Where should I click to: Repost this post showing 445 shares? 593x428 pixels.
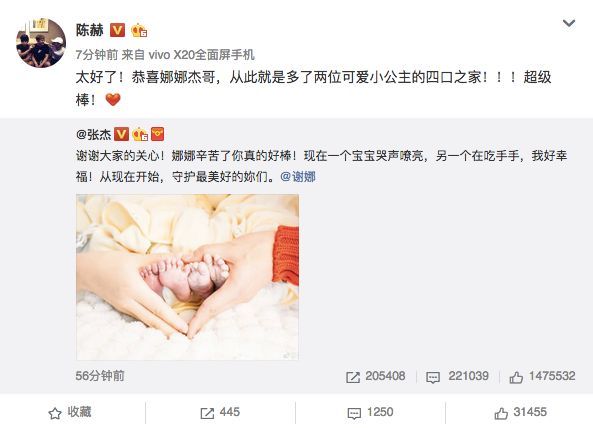pyautogui.click(x=220, y=412)
